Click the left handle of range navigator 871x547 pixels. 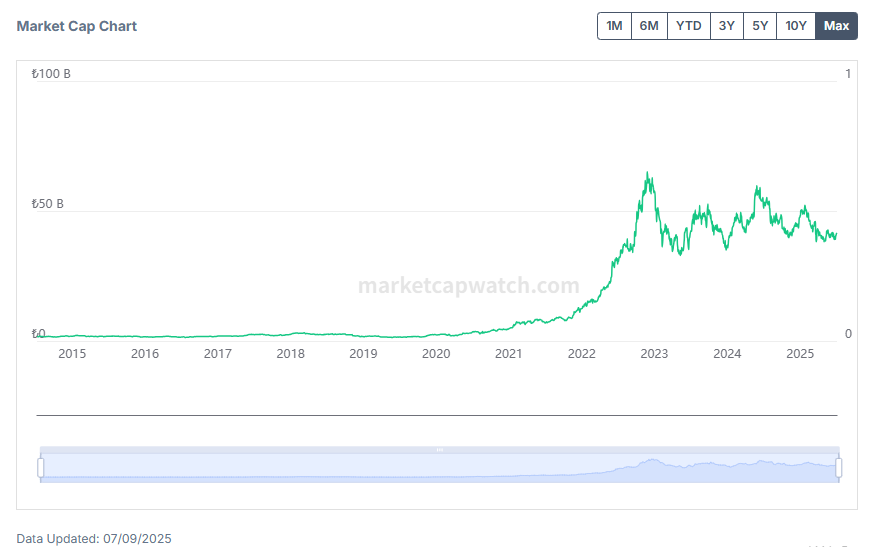pyautogui.click(x=41, y=467)
